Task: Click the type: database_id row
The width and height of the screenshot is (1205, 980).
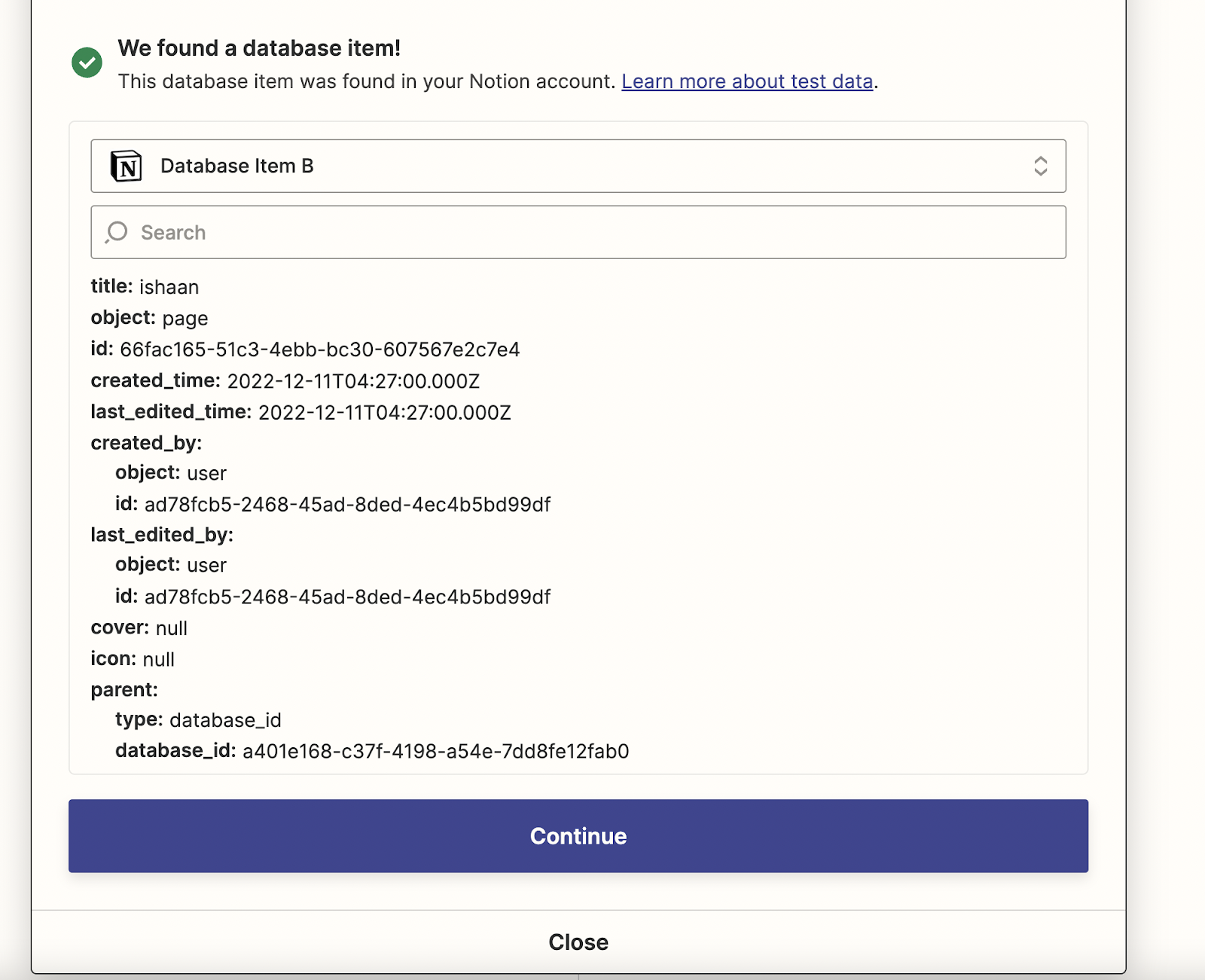Action: point(198,720)
